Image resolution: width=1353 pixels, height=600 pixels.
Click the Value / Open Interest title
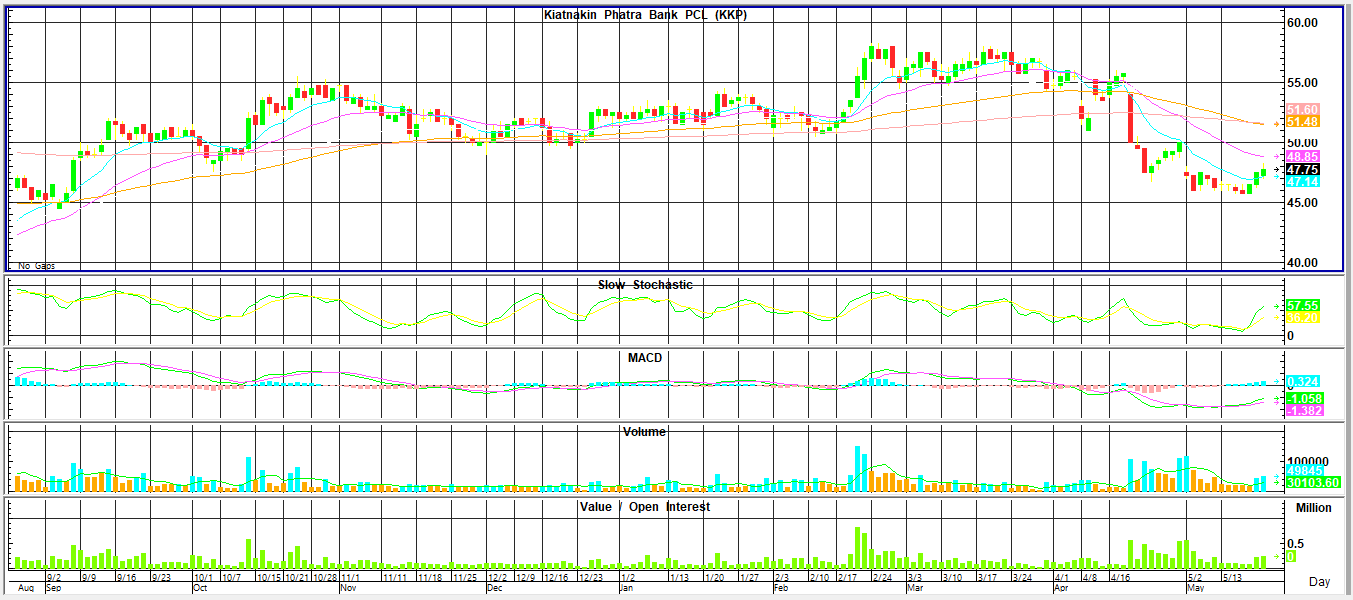pos(645,507)
